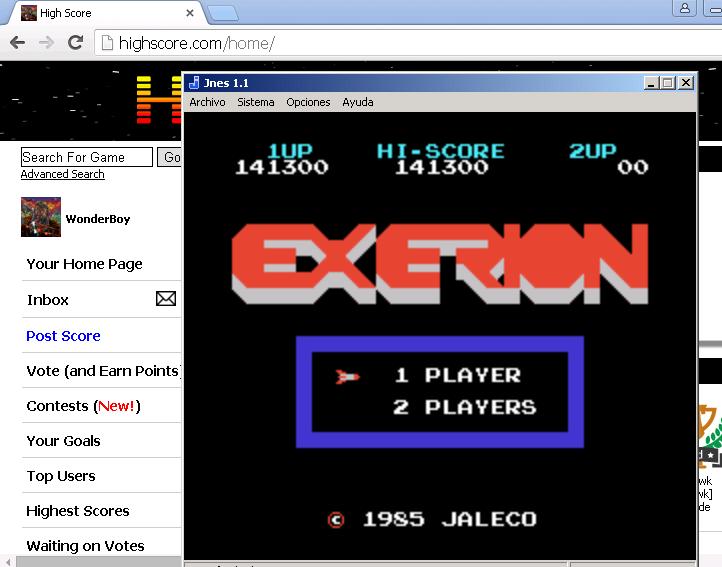
Task: Focus the Search For Game field
Action: [x=87, y=157]
